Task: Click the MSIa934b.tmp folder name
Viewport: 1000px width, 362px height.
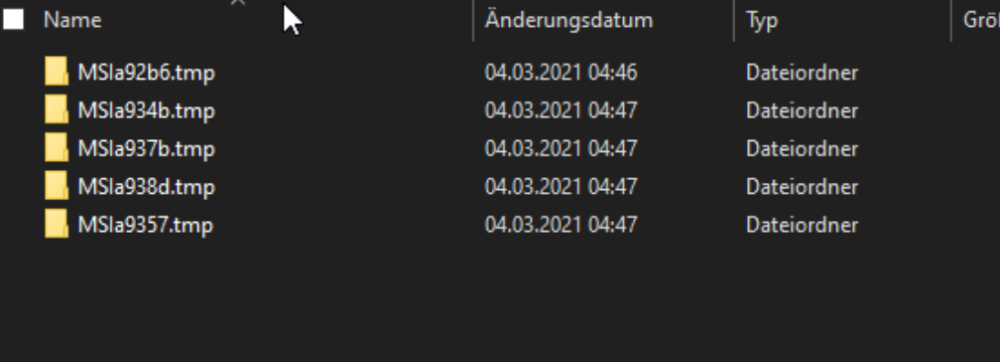Action: click(146, 111)
